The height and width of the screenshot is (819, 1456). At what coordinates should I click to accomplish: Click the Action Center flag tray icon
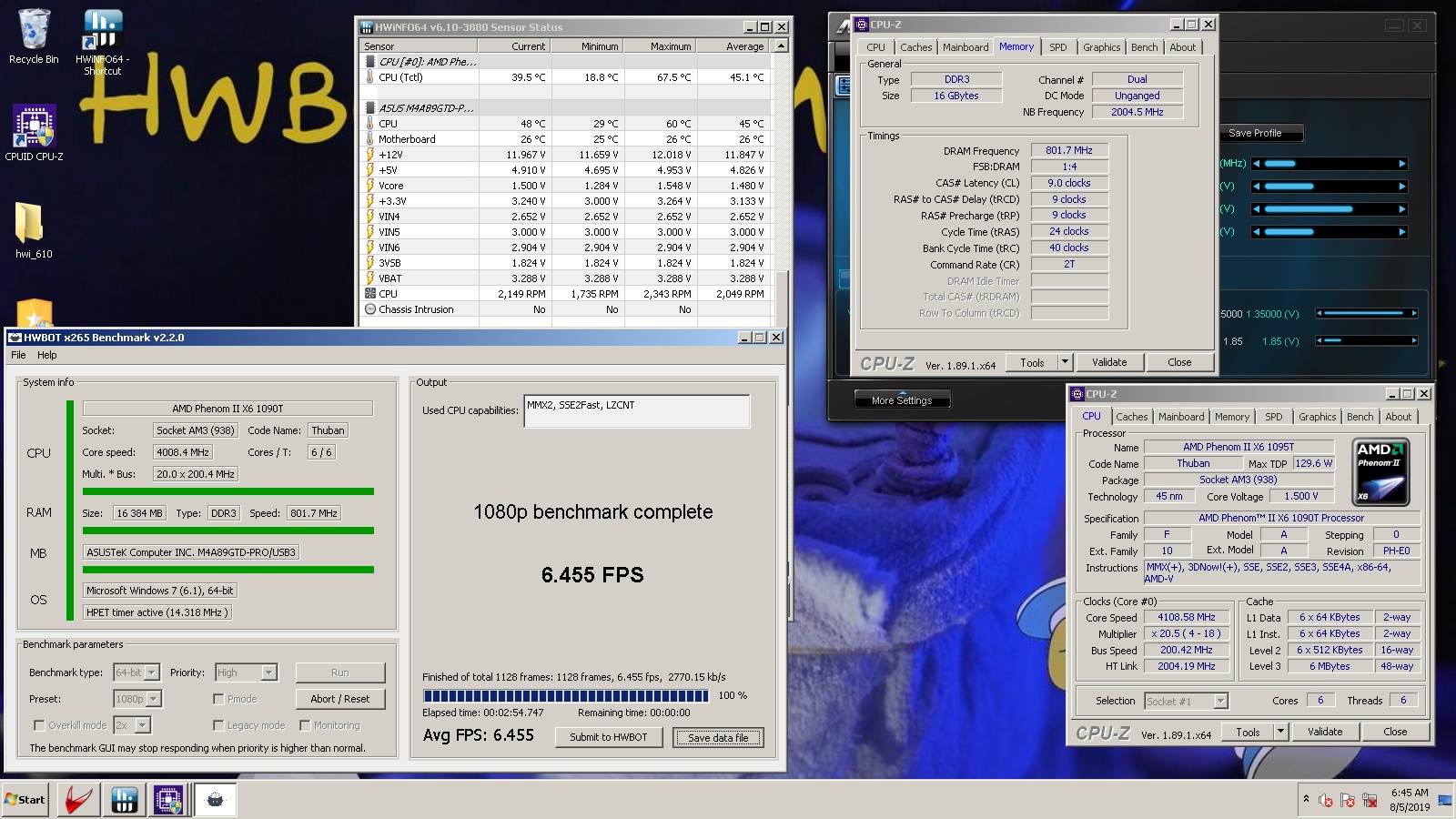(1348, 801)
